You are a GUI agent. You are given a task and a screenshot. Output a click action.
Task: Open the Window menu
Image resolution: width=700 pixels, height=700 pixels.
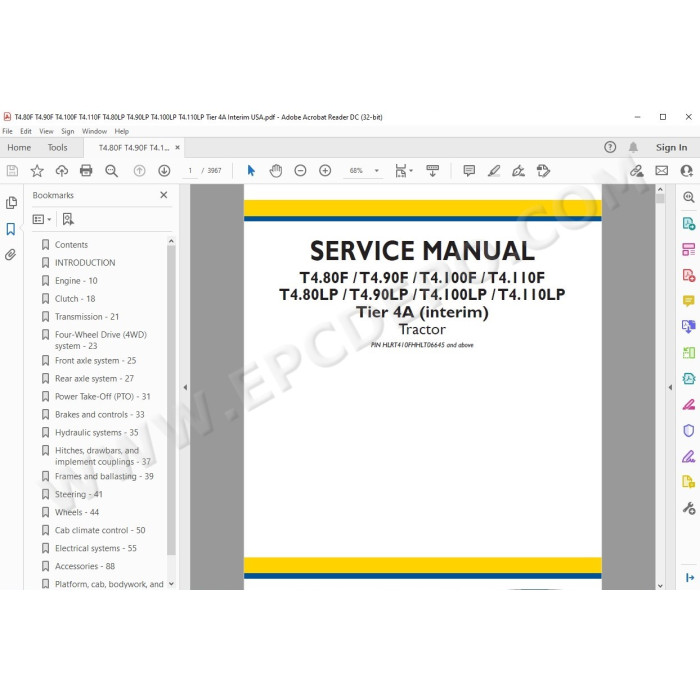pos(94,131)
